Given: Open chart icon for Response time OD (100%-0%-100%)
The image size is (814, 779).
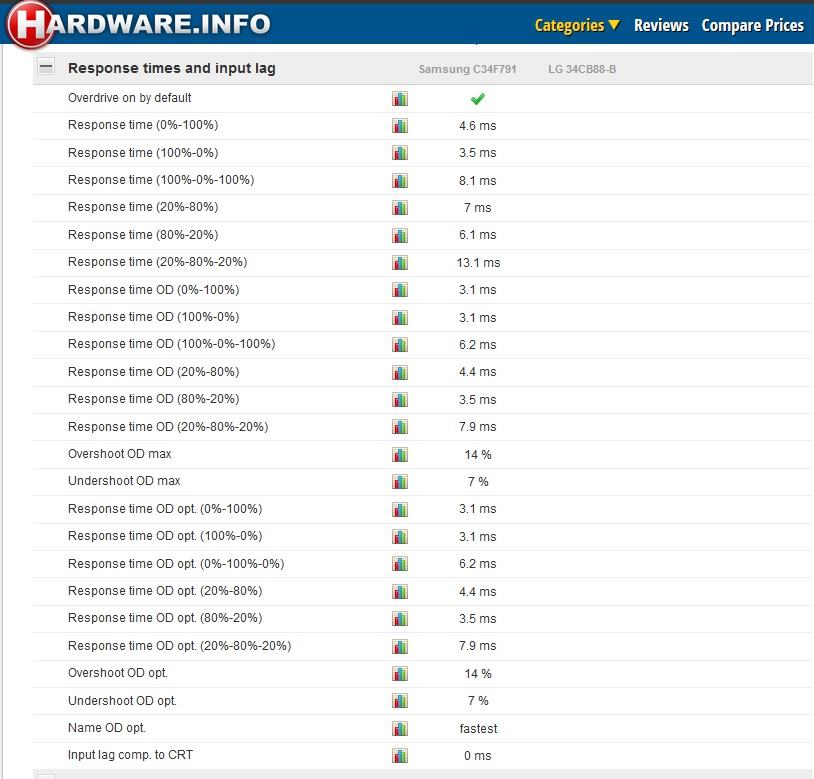Looking at the screenshot, I should 400,345.
